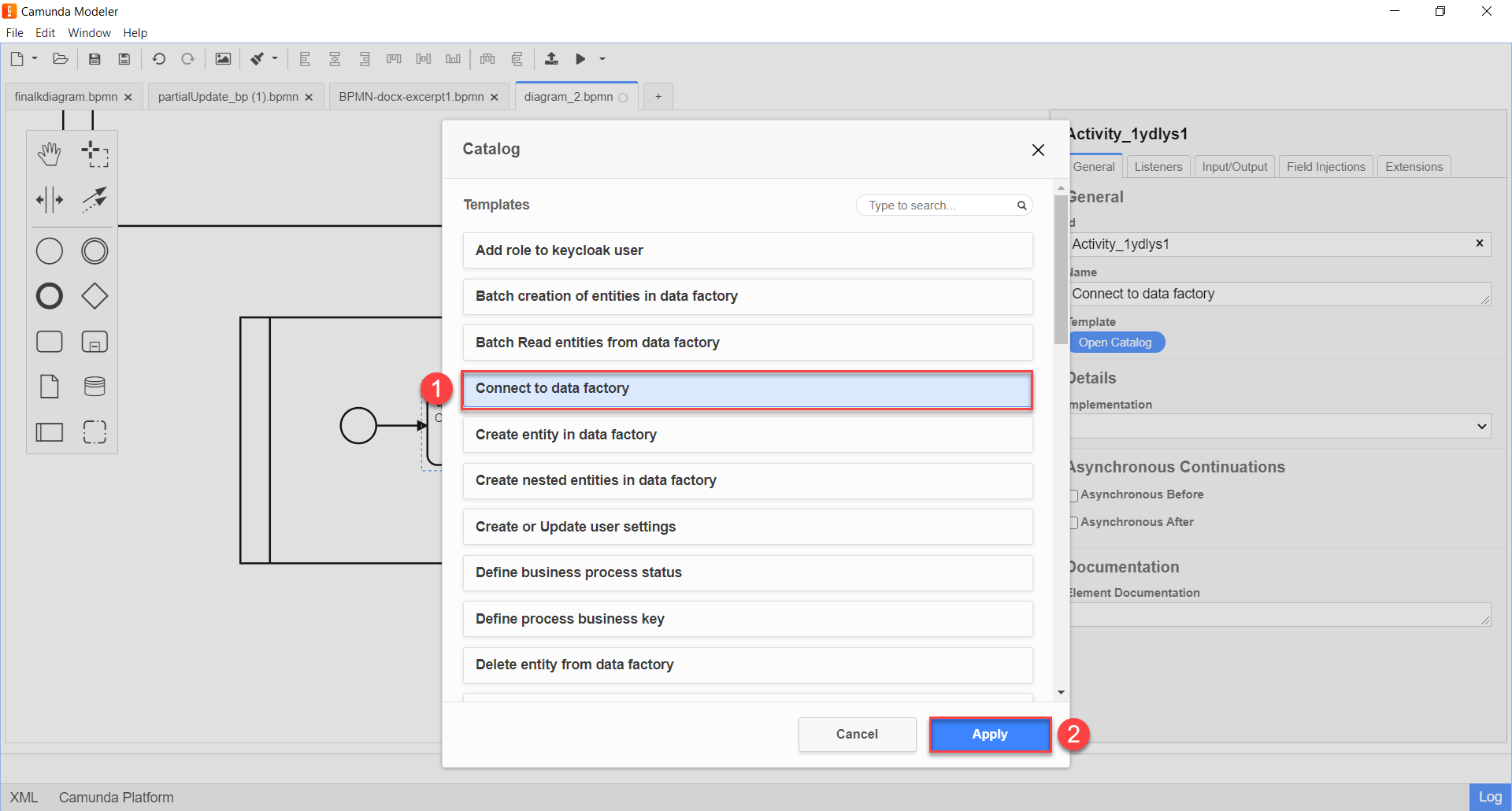Create an end event from palette
This screenshot has height=811, width=1512.
[x=50, y=296]
